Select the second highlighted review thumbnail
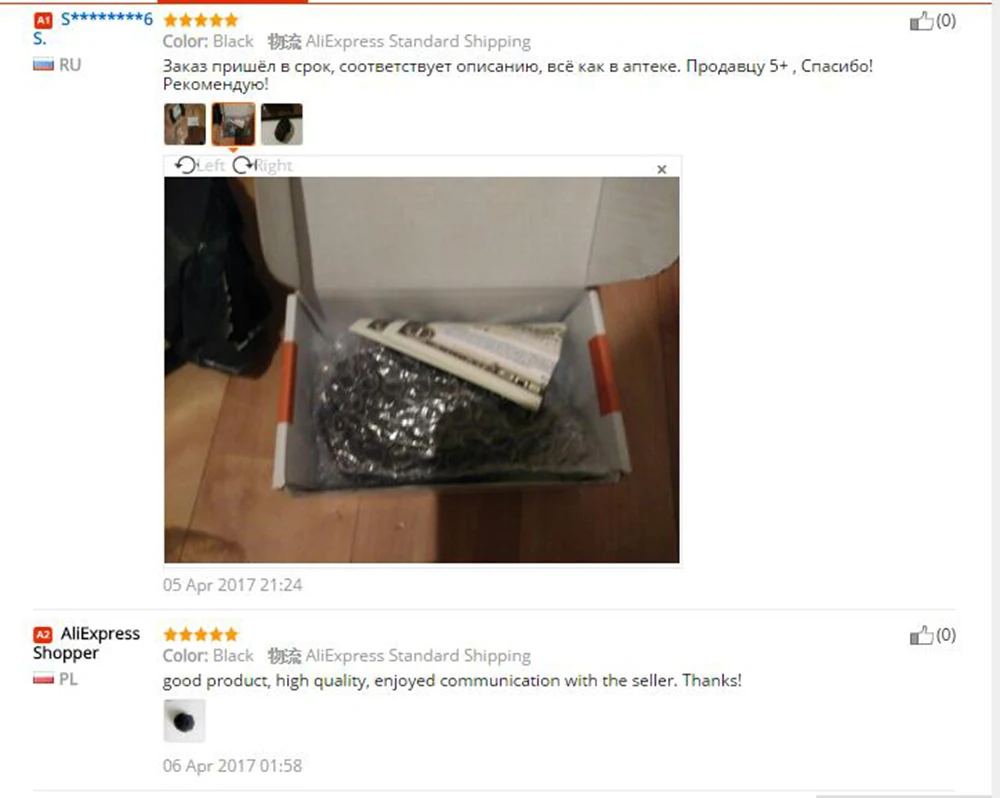This screenshot has width=1000, height=798. [x=233, y=124]
